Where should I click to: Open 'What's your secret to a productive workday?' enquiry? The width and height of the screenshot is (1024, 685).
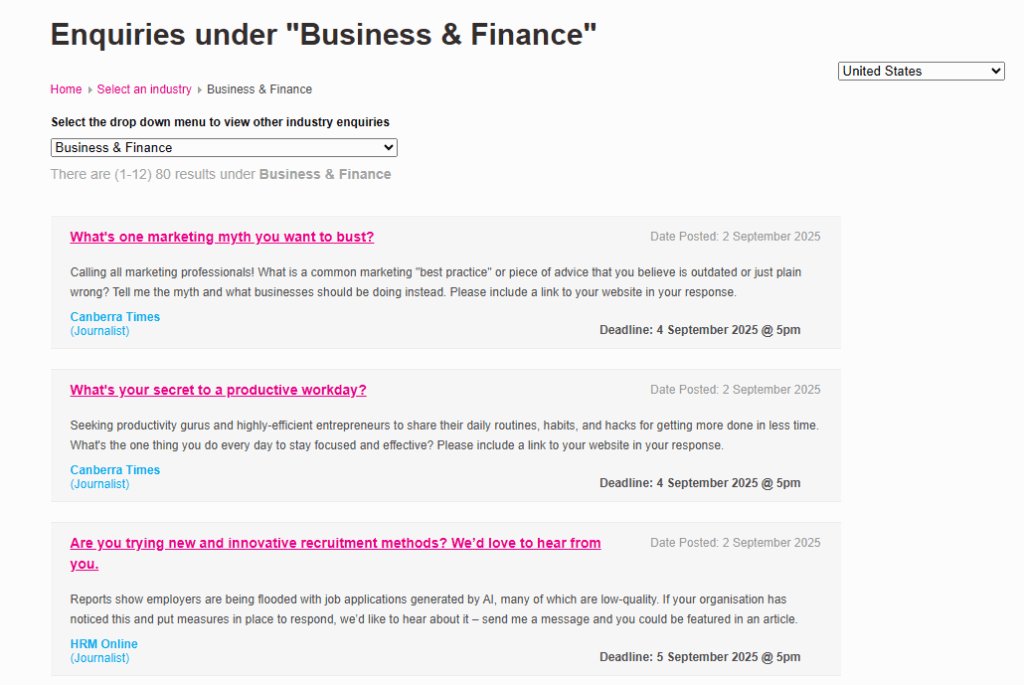pos(218,390)
